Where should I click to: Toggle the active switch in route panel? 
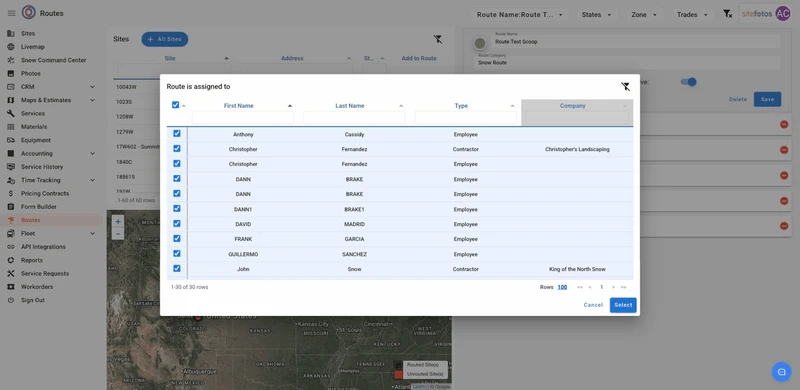click(689, 82)
